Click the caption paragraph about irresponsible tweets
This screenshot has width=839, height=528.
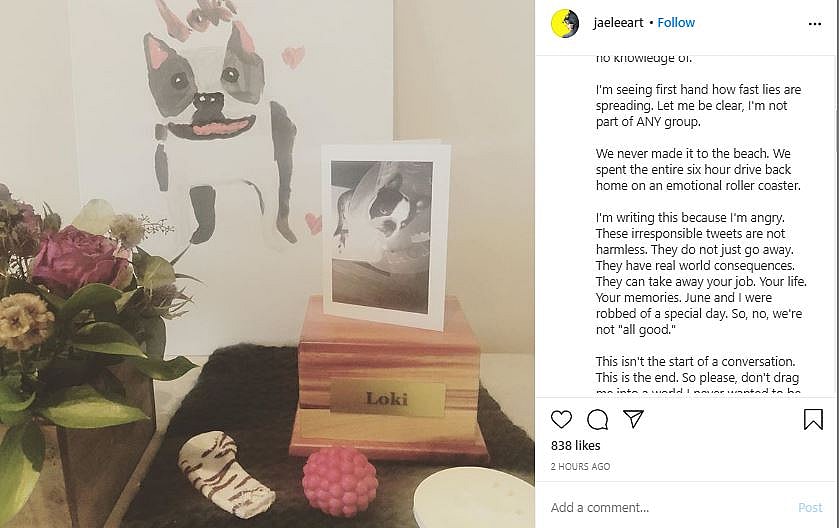701,273
